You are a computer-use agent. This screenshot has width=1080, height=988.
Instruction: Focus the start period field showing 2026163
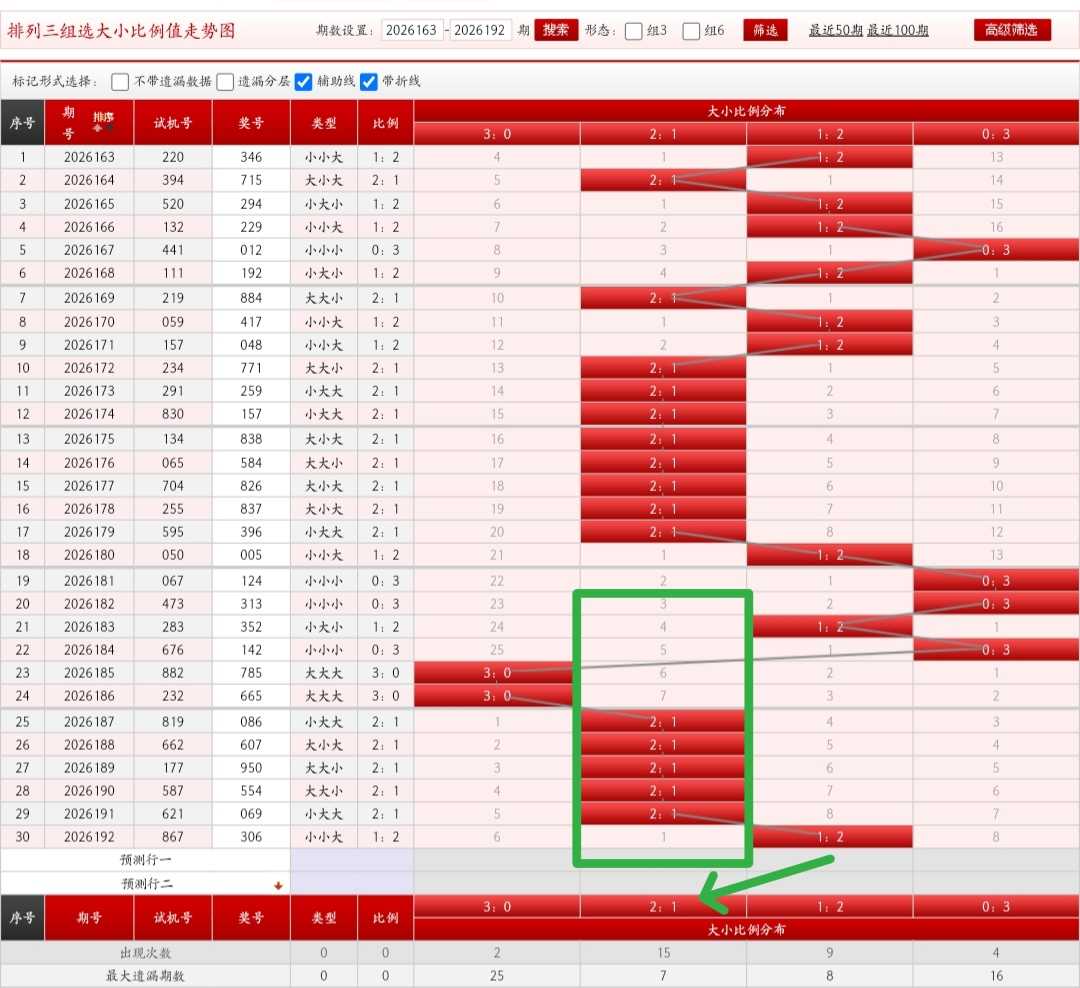pos(411,30)
